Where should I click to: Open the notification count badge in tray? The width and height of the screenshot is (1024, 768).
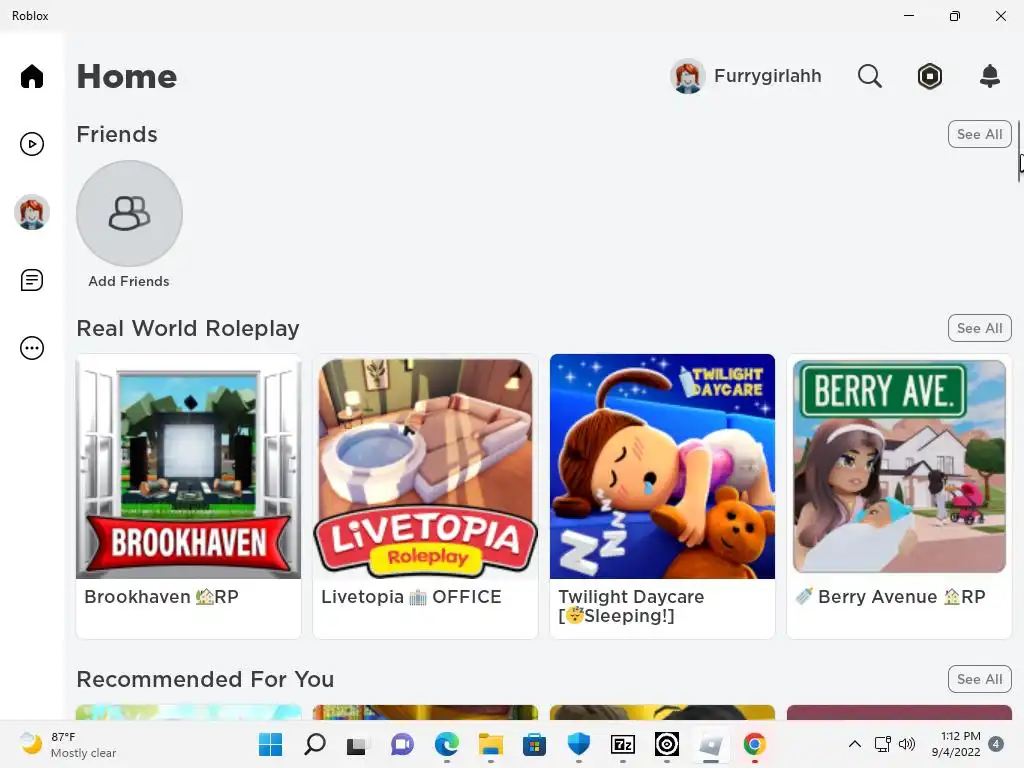coord(996,744)
